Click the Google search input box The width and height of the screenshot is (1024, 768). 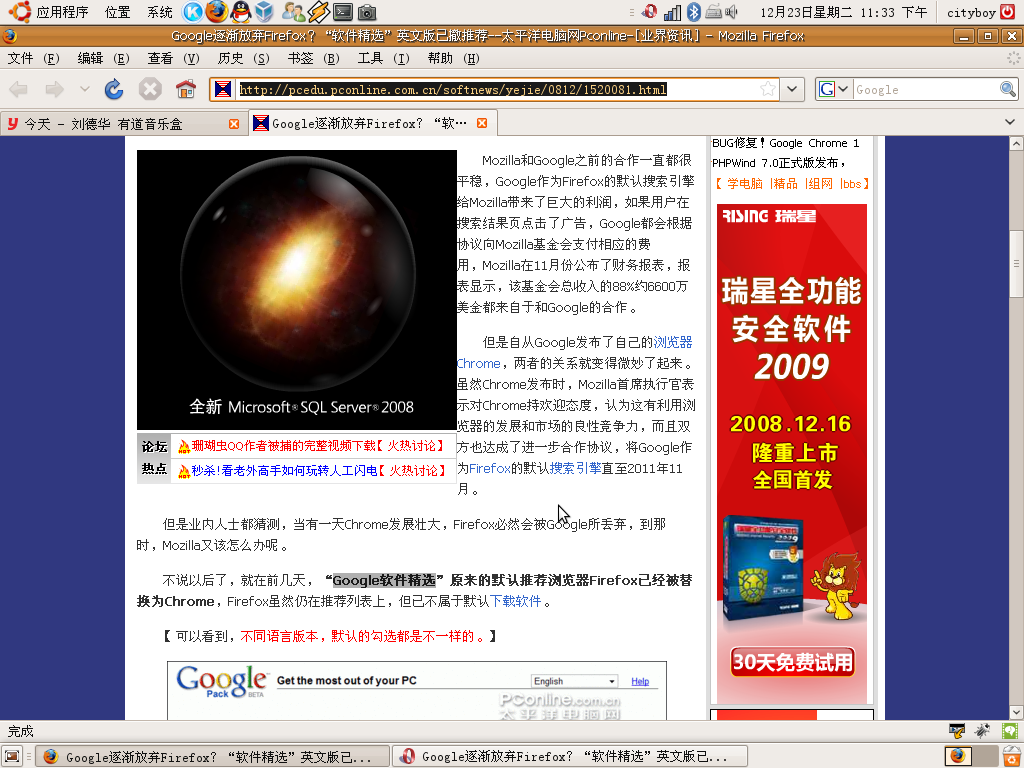pyautogui.click(x=926, y=89)
